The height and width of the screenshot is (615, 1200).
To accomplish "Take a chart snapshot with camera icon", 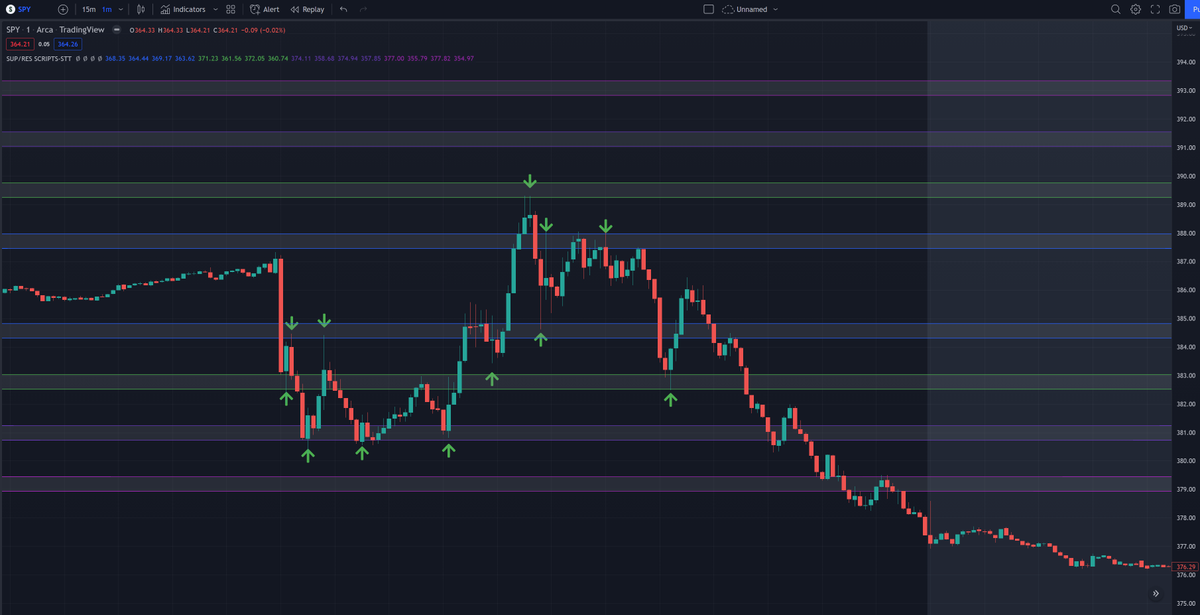I will (x=1174, y=9).
